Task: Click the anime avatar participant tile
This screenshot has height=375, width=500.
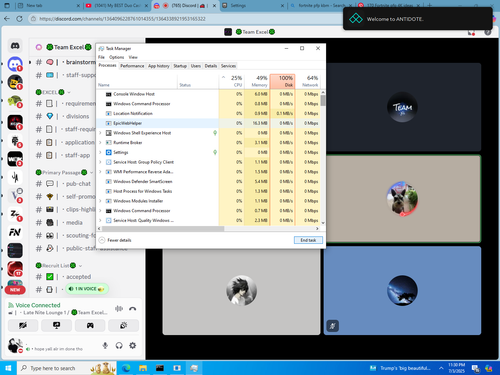Action: [241, 291]
